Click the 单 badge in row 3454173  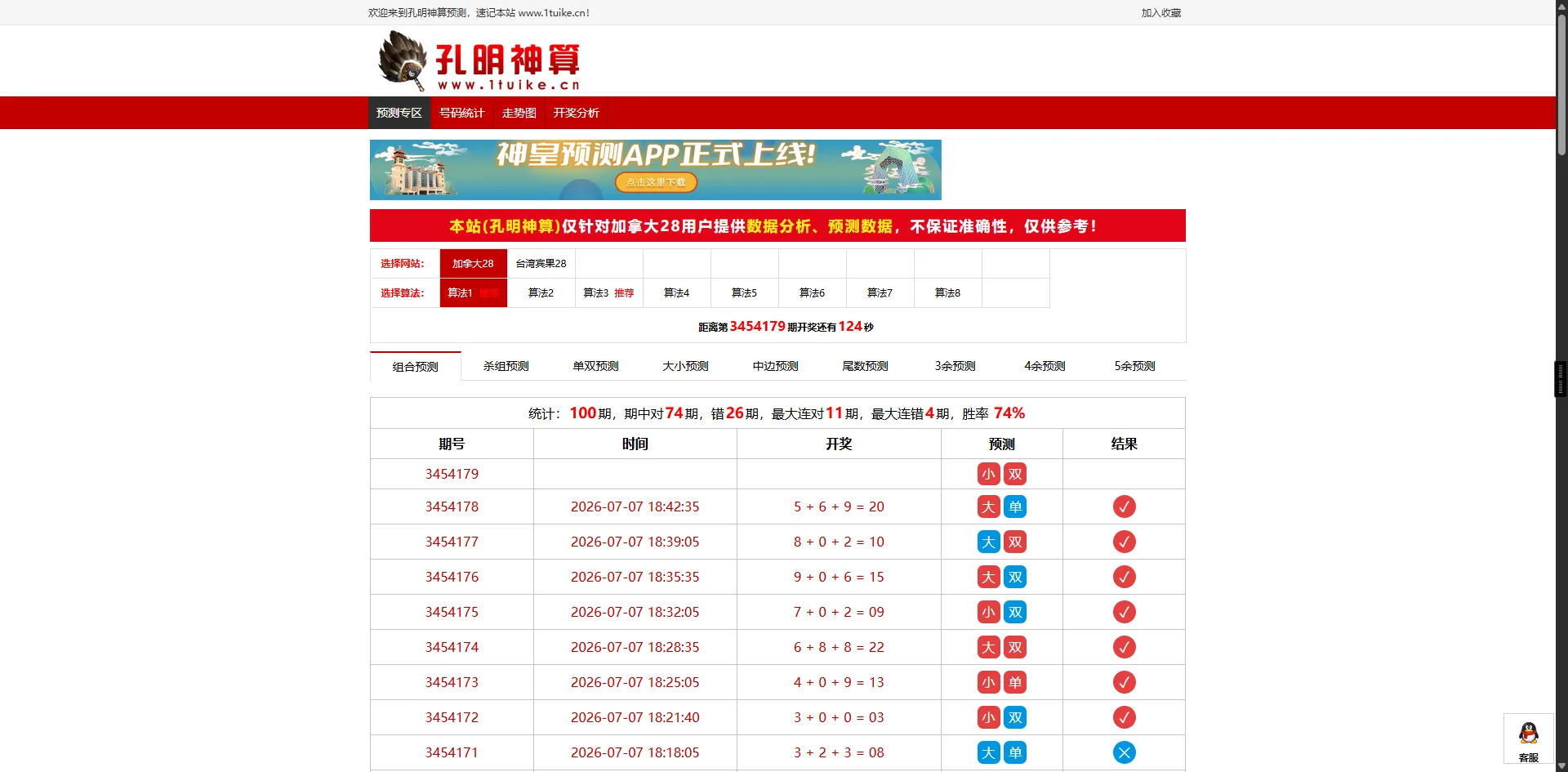(x=1015, y=682)
